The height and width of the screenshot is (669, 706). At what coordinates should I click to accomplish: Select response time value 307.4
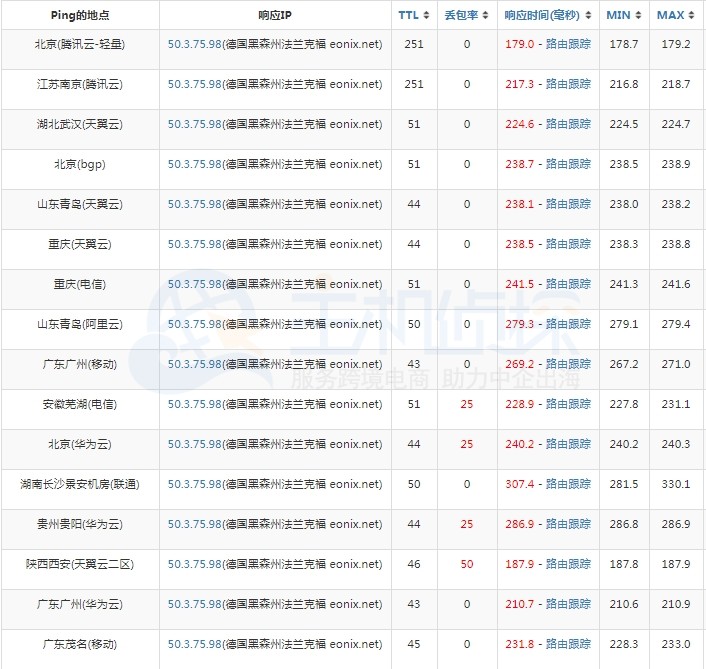tap(519, 484)
